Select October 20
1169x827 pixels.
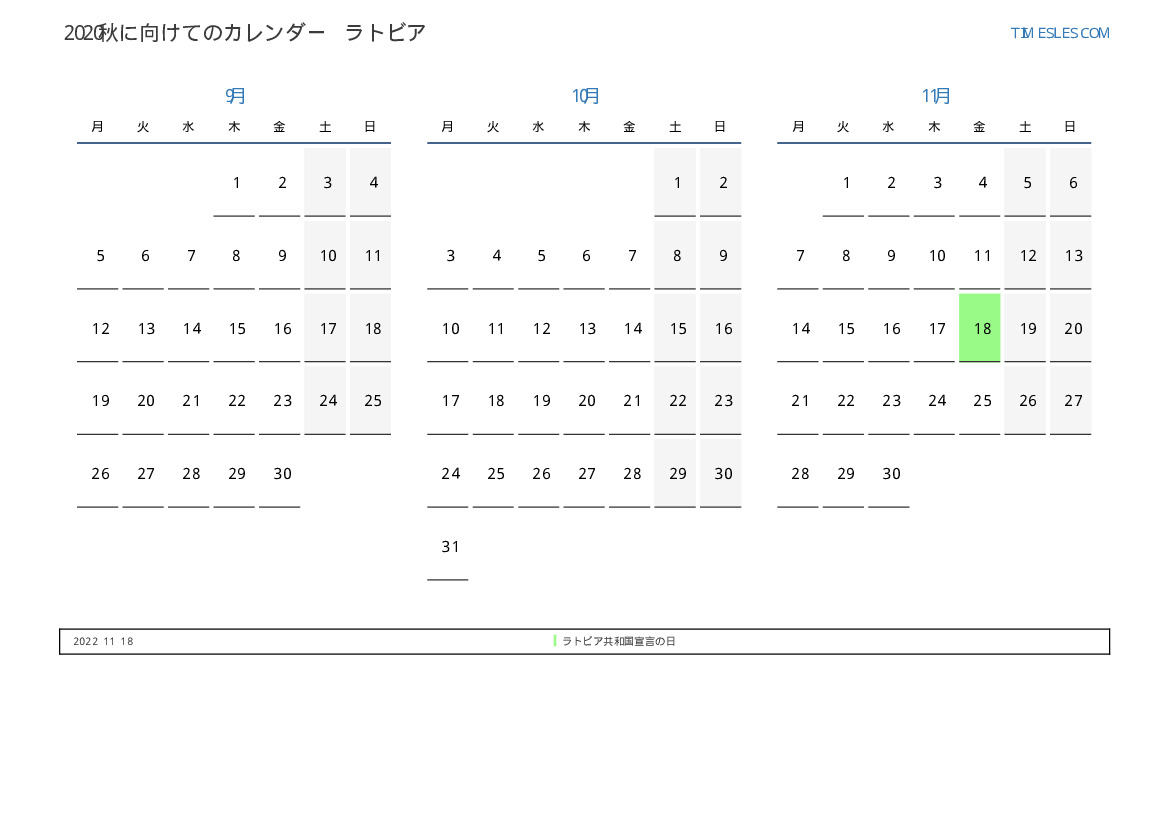[584, 400]
